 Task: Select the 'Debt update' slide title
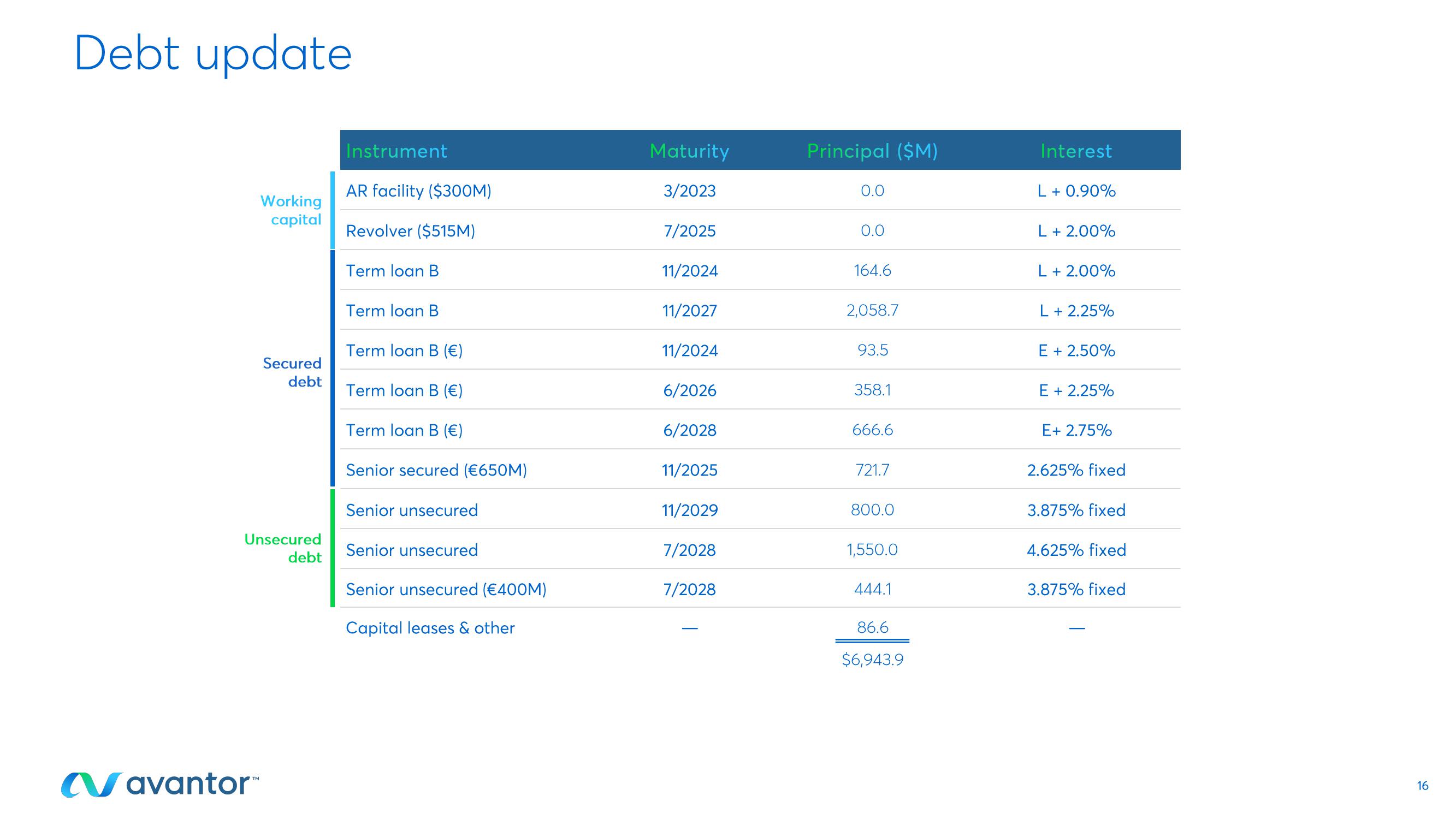click(x=213, y=55)
